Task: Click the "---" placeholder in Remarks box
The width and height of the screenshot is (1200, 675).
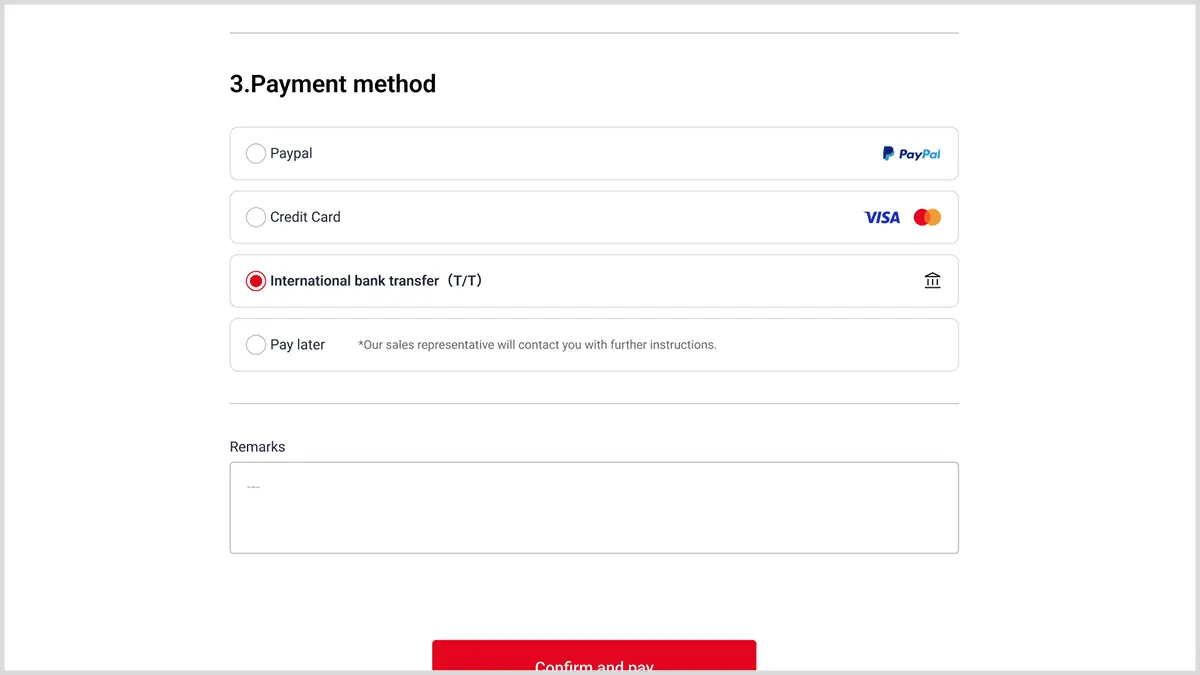Action: tap(253, 487)
